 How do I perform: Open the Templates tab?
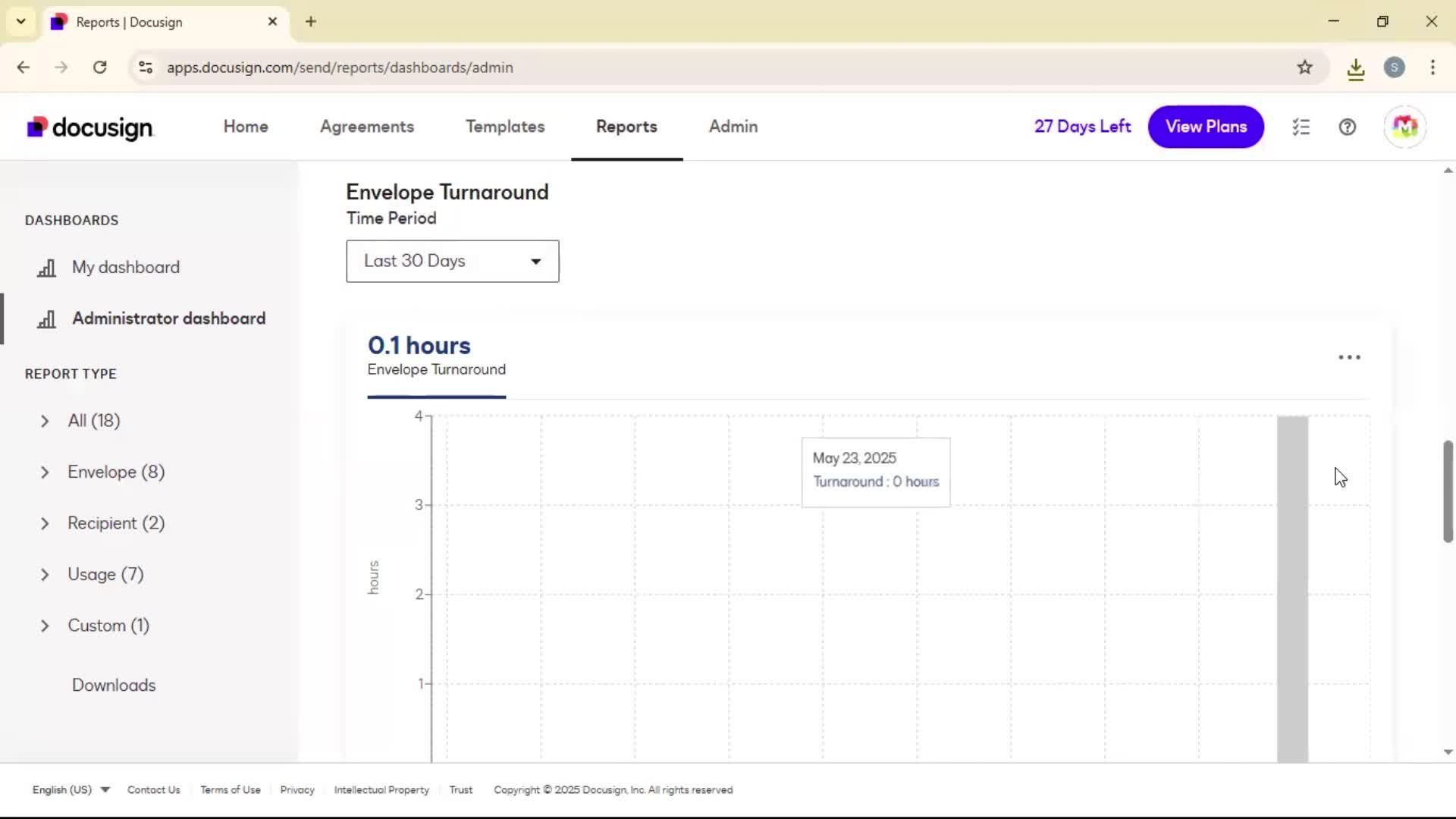click(x=505, y=127)
